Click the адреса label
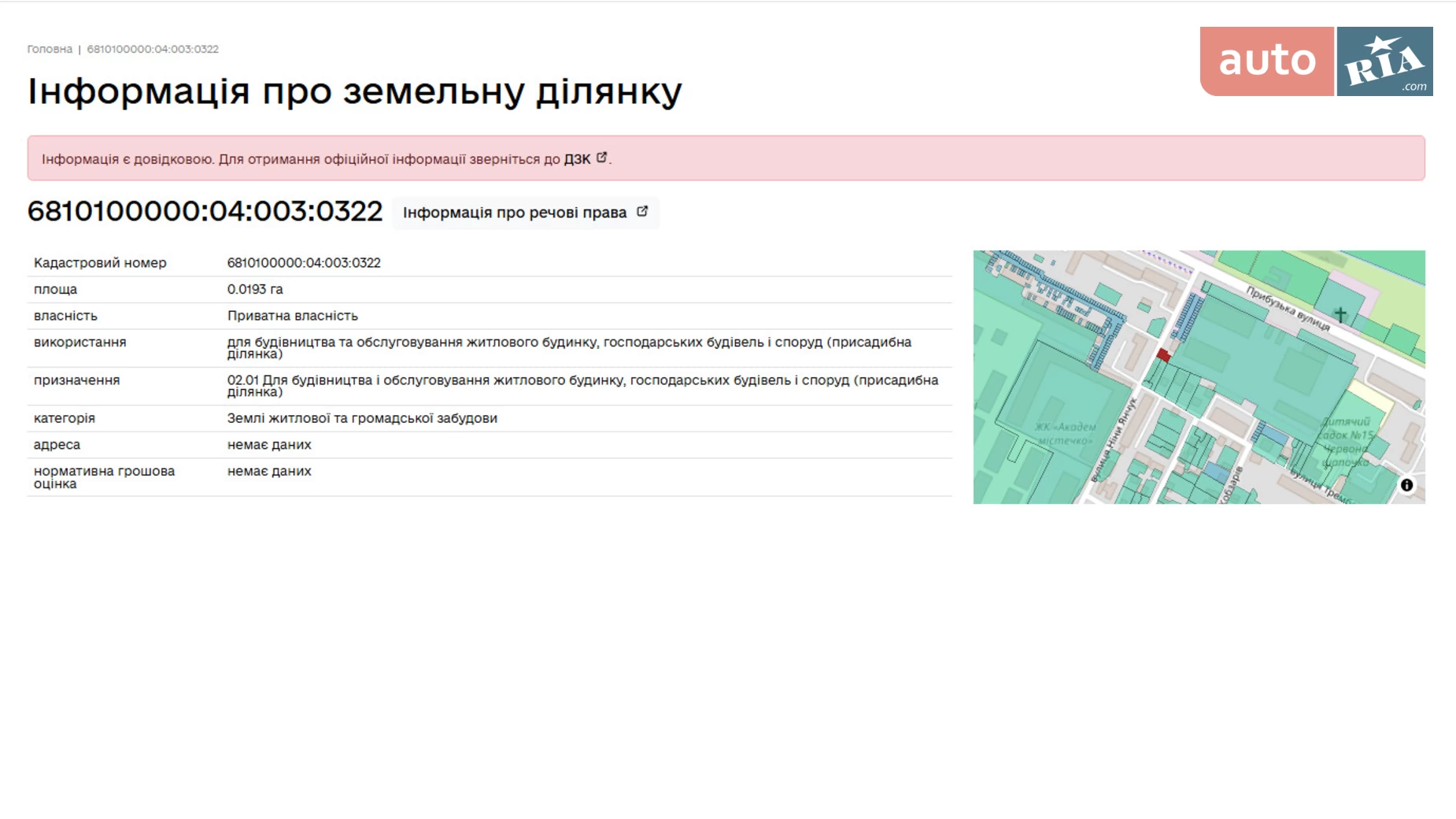The height and width of the screenshot is (819, 1456). [57, 445]
